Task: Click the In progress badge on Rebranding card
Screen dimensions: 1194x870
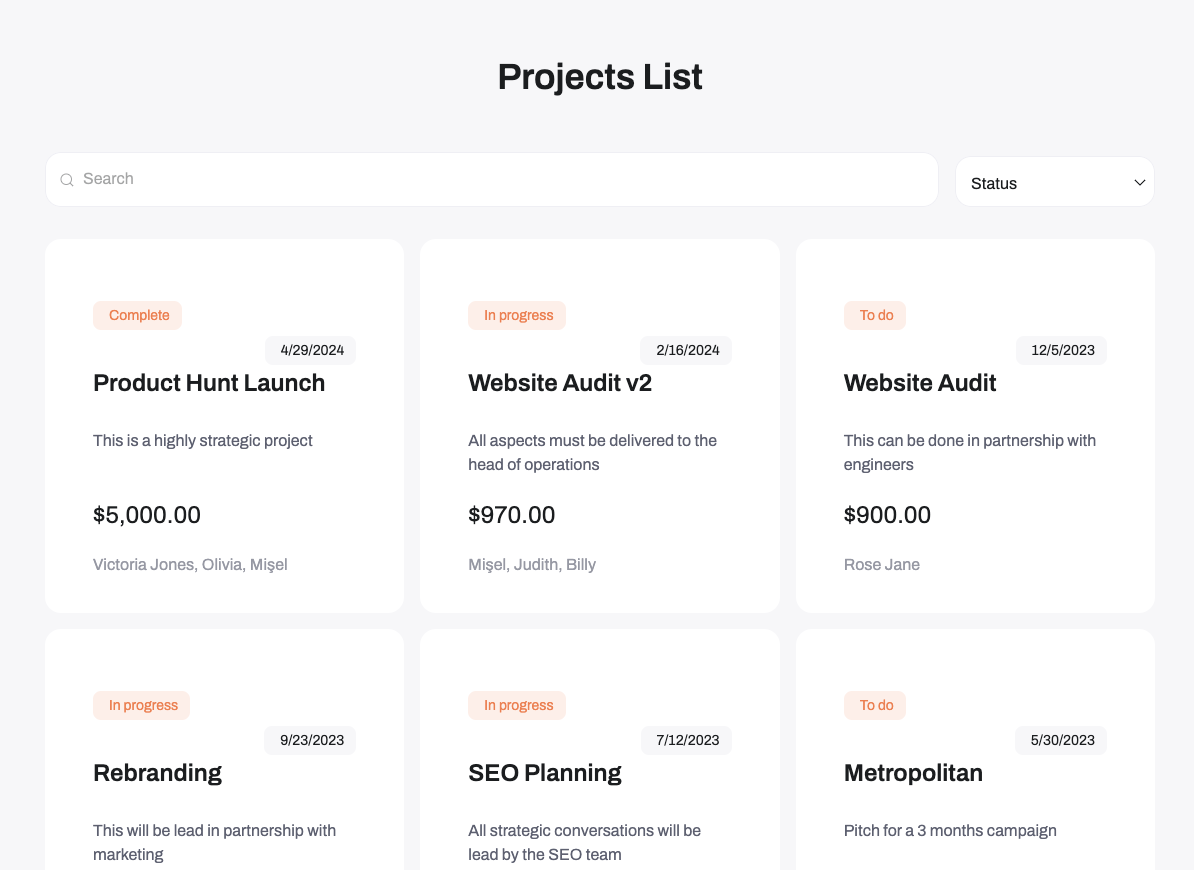Action: [142, 705]
